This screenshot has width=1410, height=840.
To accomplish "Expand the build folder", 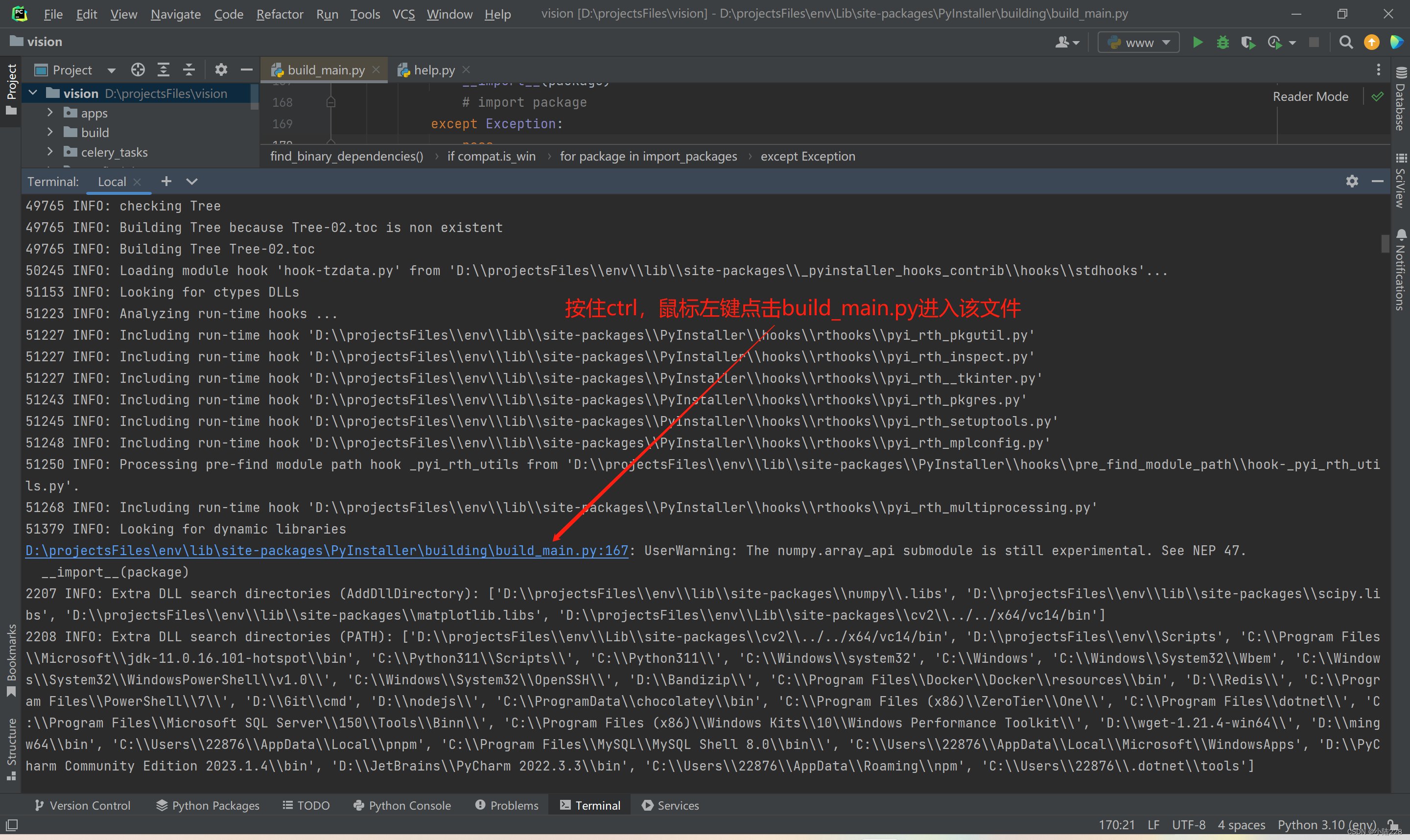I will (50, 132).
